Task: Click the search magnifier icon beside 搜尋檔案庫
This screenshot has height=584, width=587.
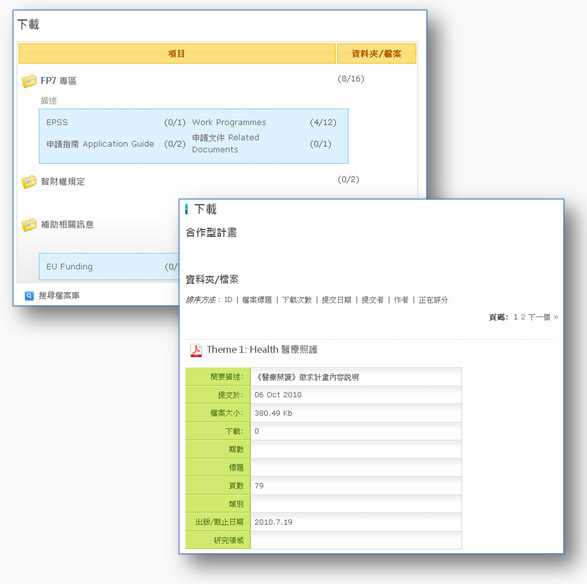Action: (x=29, y=296)
